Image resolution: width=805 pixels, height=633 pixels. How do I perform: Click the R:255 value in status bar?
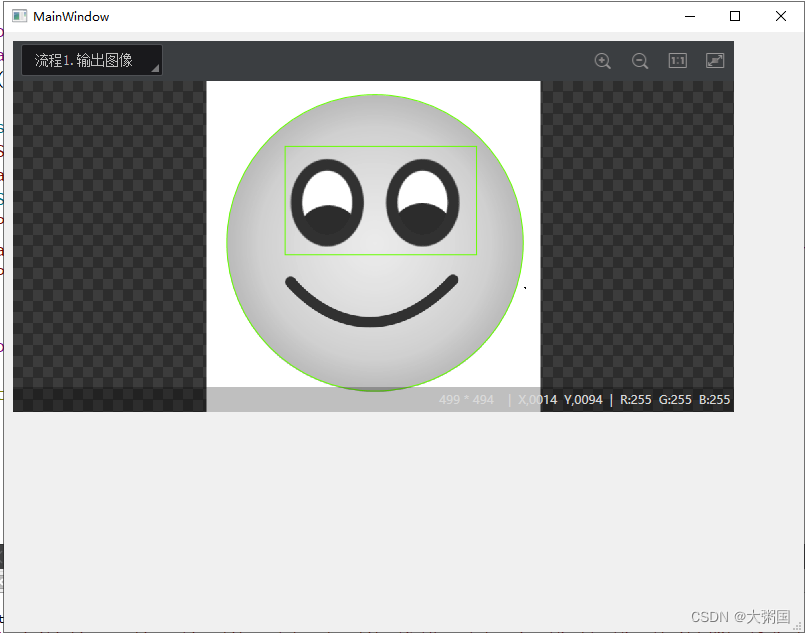636,399
